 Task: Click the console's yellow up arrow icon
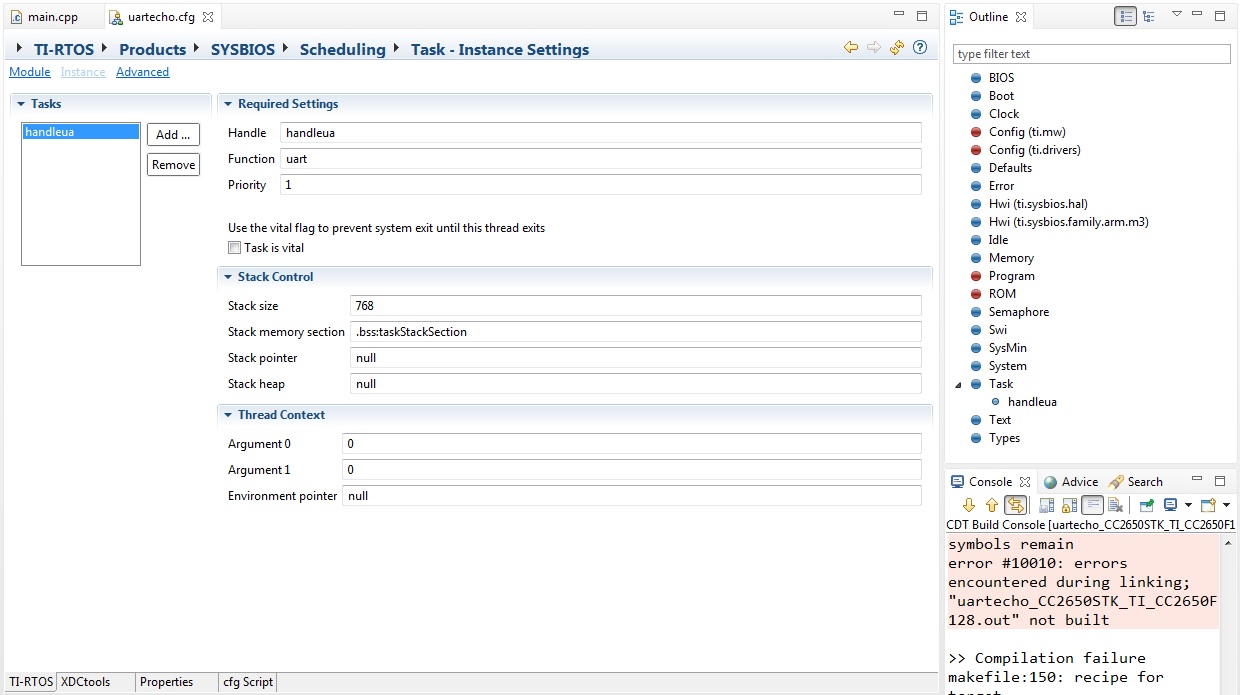pyautogui.click(x=991, y=505)
